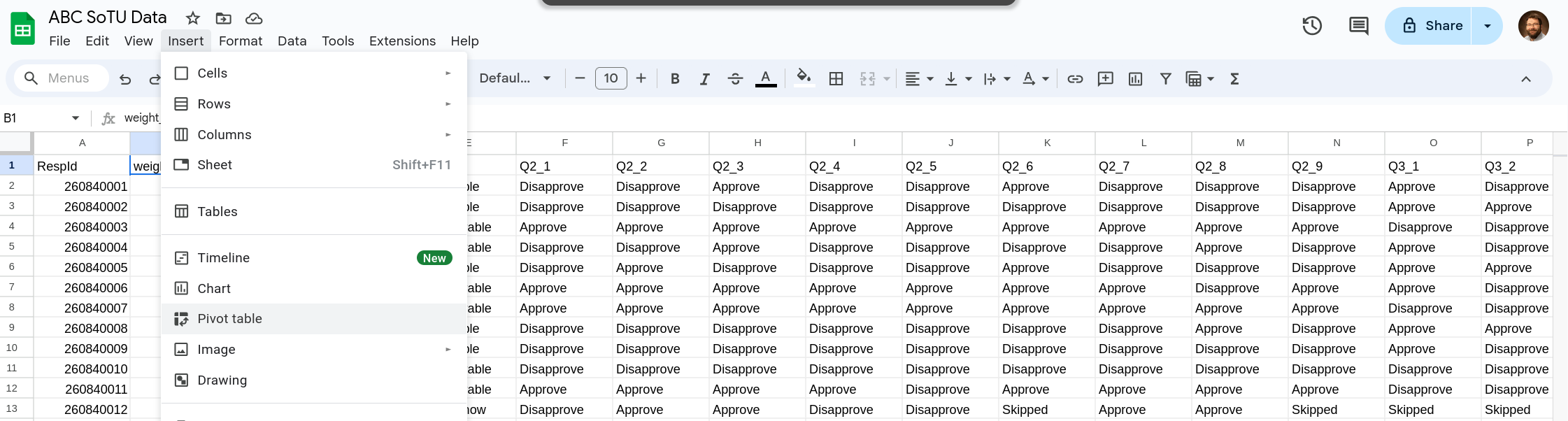The width and height of the screenshot is (1568, 421).
Task: Toggle italic formatting
Action: click(704, 79)
